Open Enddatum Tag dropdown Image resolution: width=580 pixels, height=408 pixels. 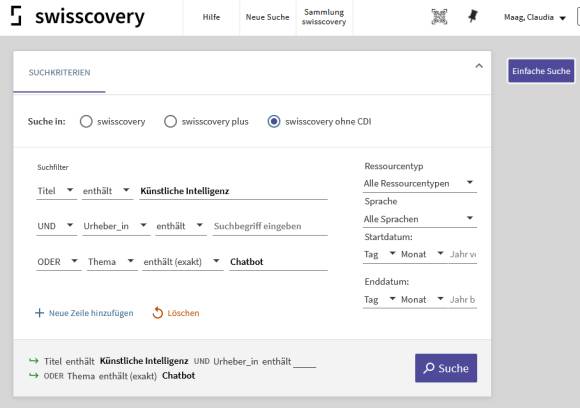tap(380, 299)
